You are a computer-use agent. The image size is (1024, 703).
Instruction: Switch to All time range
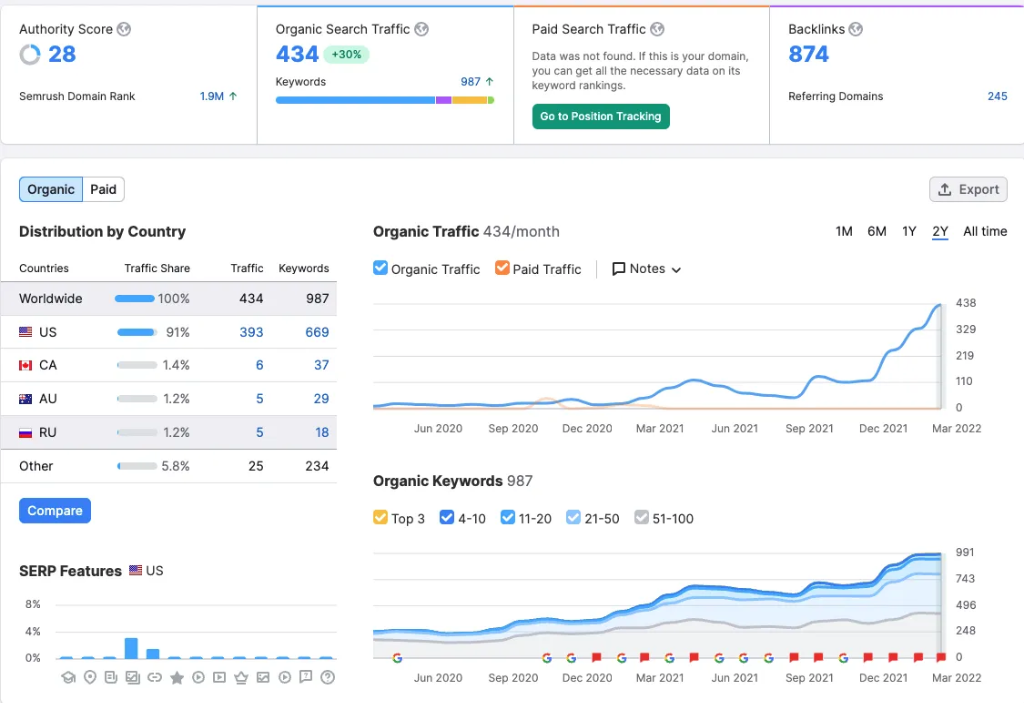(985, 232)
